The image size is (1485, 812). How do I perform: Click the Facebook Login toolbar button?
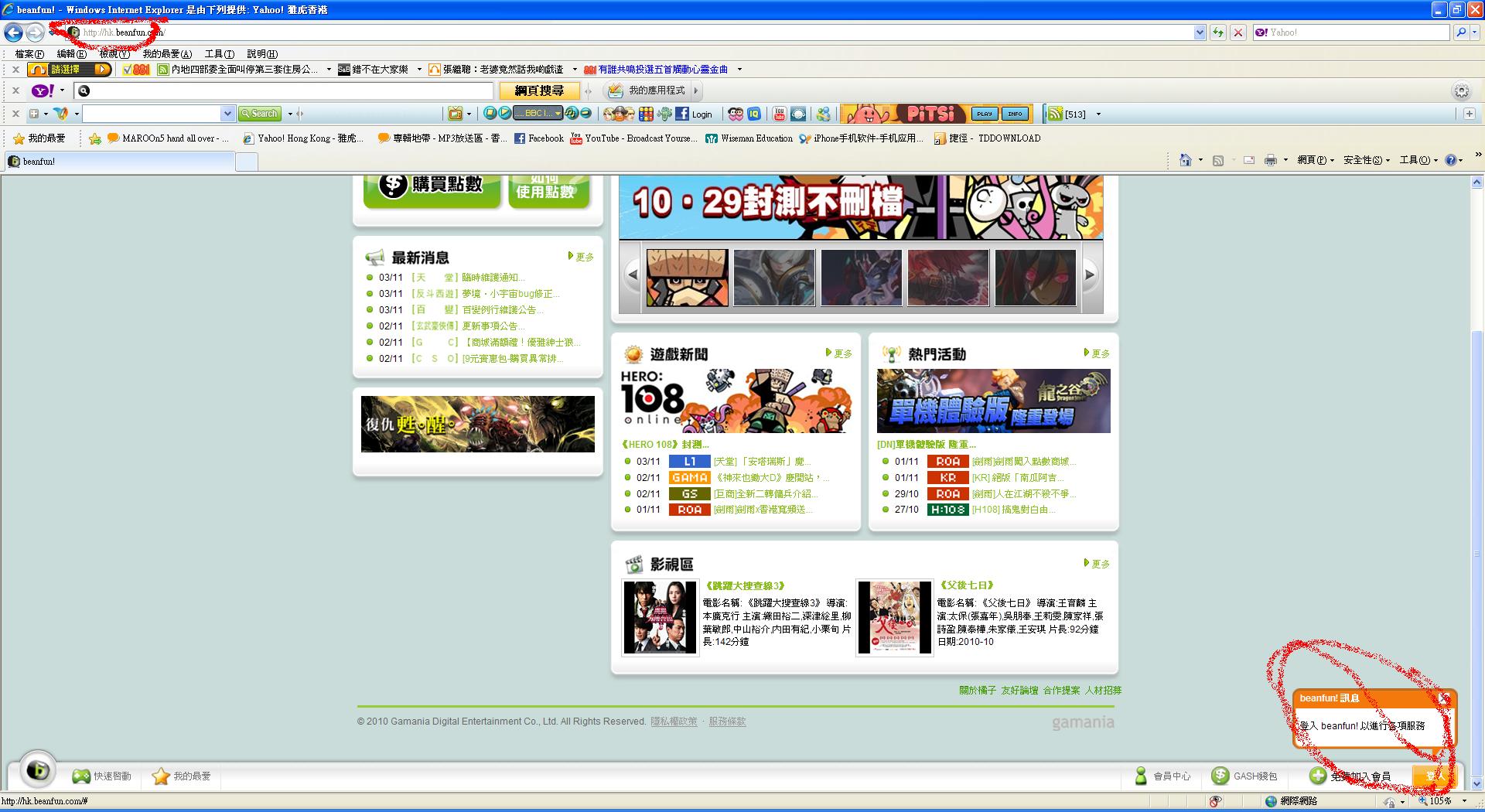[694, 114]
